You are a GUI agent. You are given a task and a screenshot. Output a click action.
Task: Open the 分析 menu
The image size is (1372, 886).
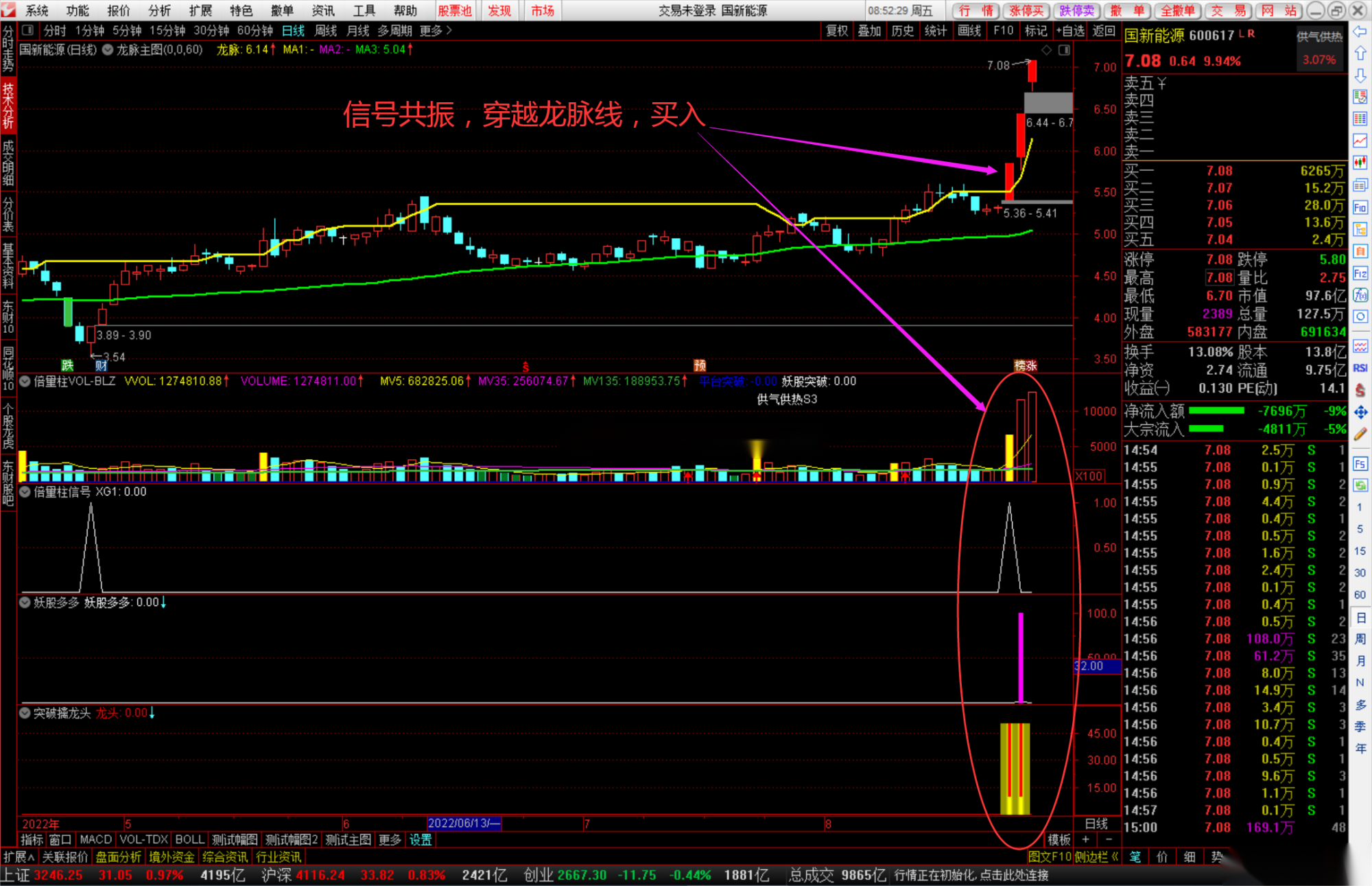click(x=159, y=10)
